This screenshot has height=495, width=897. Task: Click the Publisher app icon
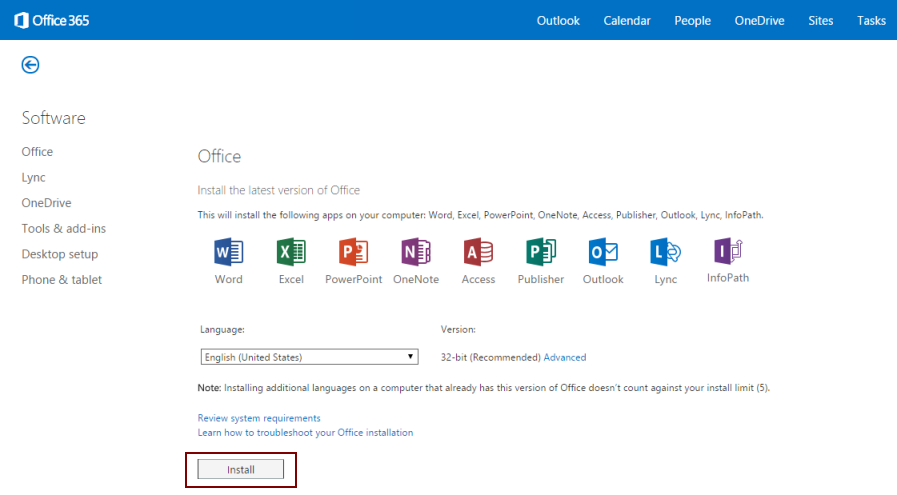tap(541, 252)
